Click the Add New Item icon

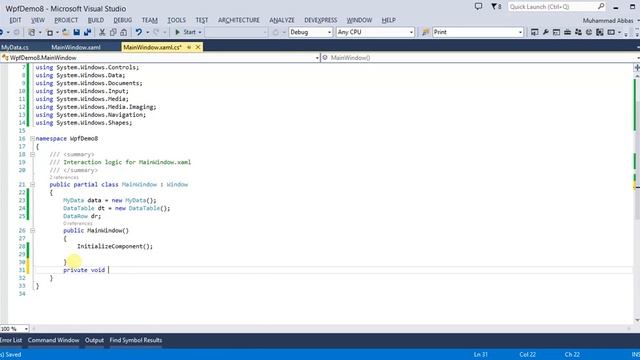[x=50, y=32]
